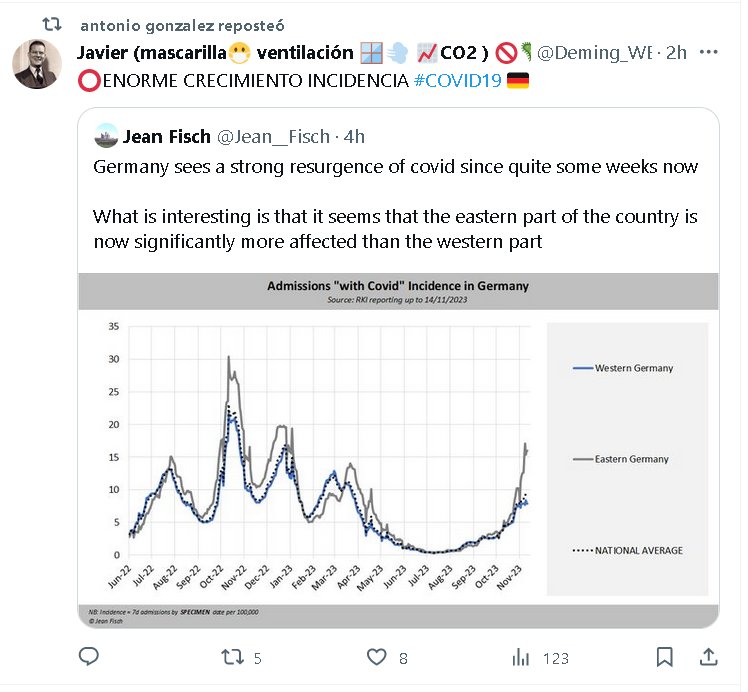This screenshot has height=692, width=748.
Task: Click the reply speech bubble icon
Action: tap(89, 657)
